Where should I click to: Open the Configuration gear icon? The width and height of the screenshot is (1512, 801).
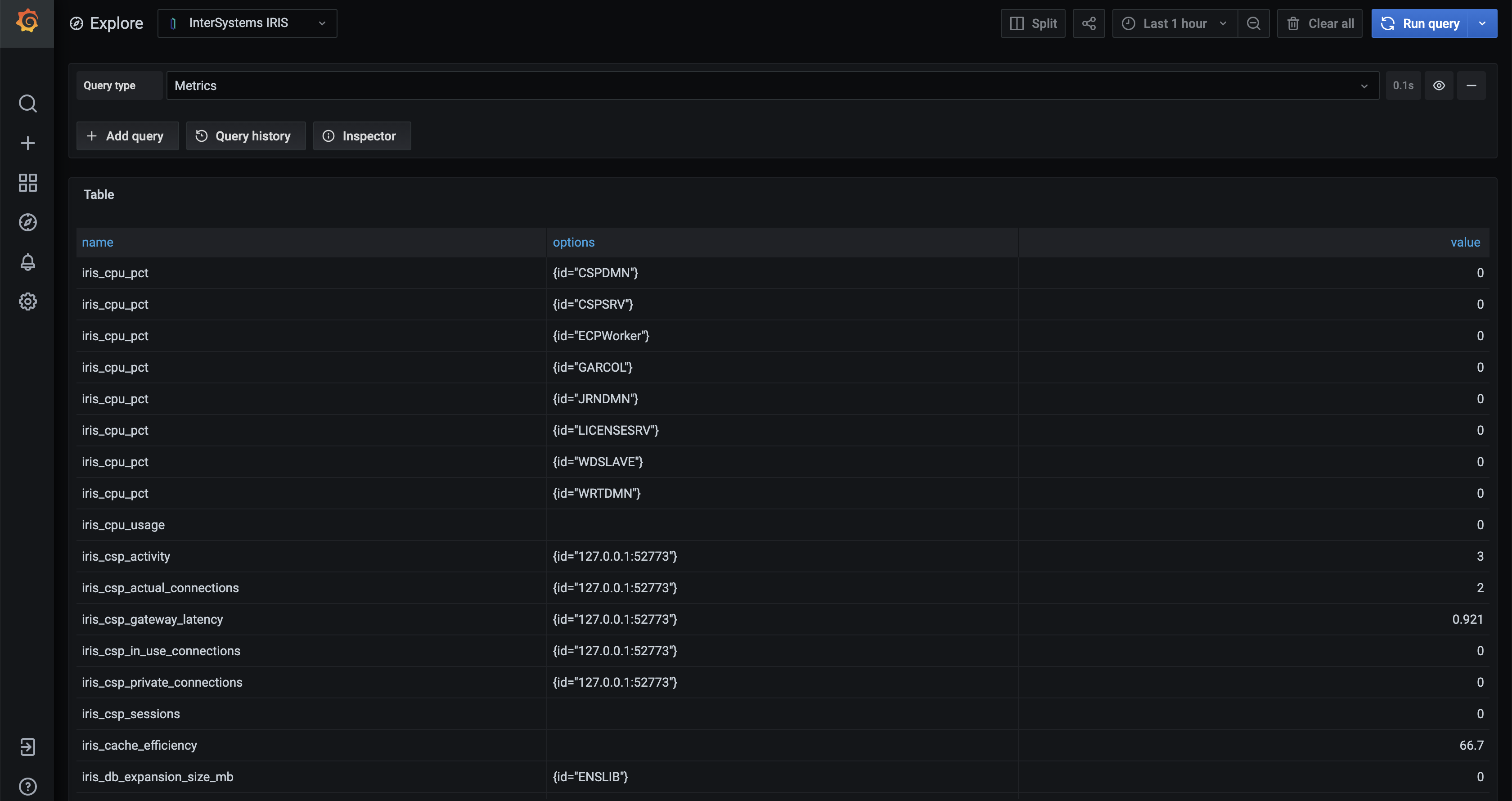[x=27, y=301]
